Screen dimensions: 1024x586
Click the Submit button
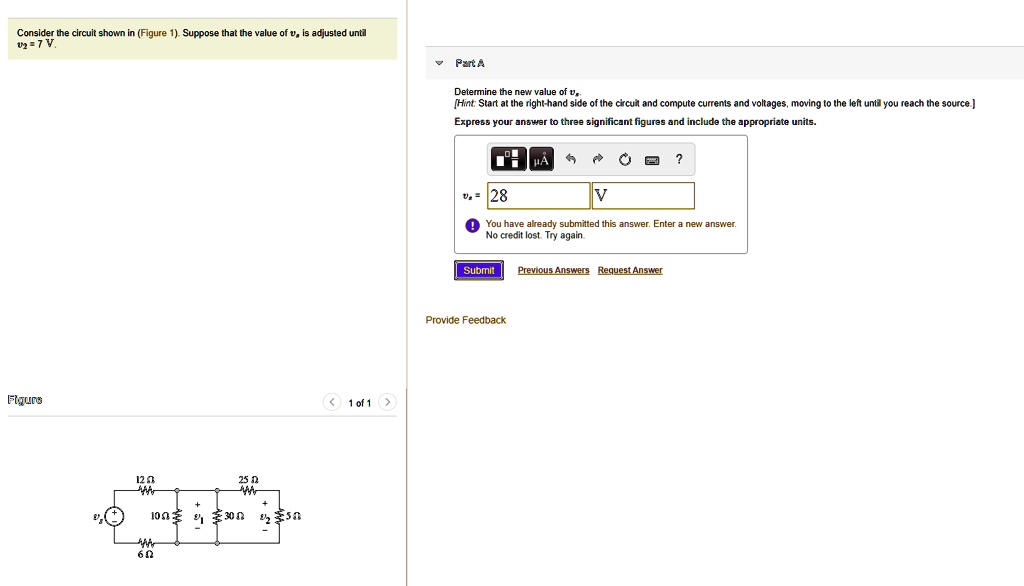[479, 270]
